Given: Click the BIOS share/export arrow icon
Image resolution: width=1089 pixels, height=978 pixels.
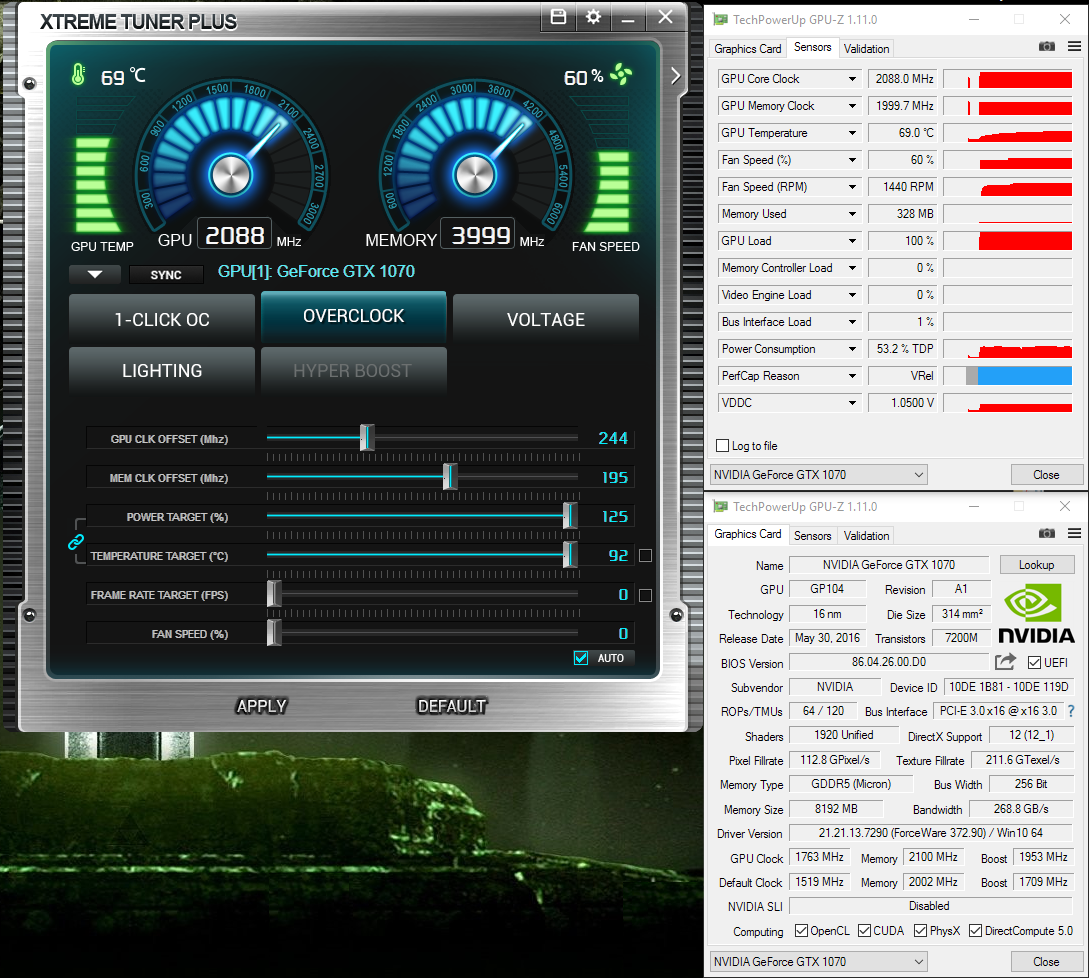Looking at the screenshot, I should [1005, 662].
